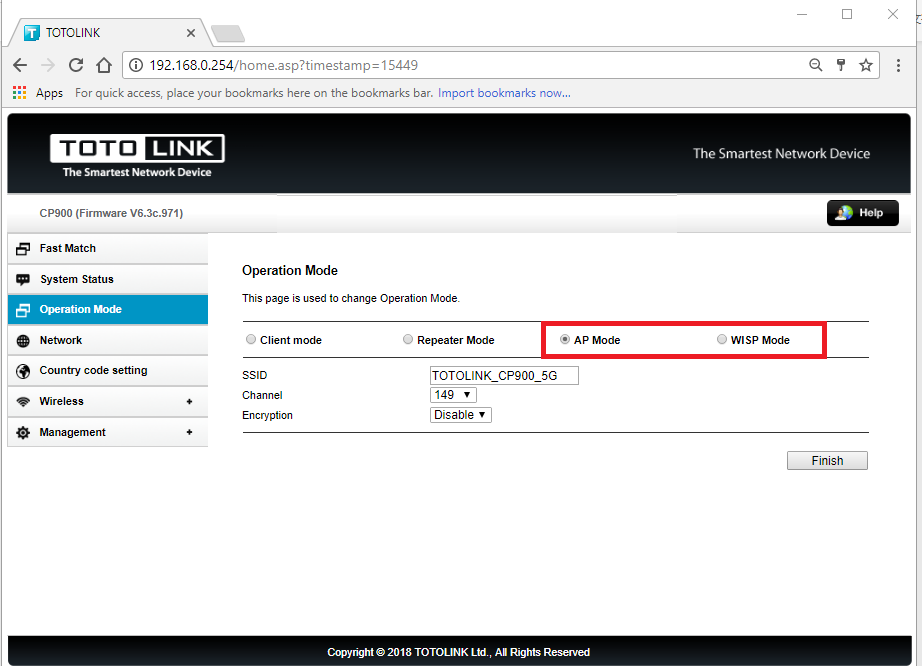Reload the page with the refresh icon

(76, 65)
